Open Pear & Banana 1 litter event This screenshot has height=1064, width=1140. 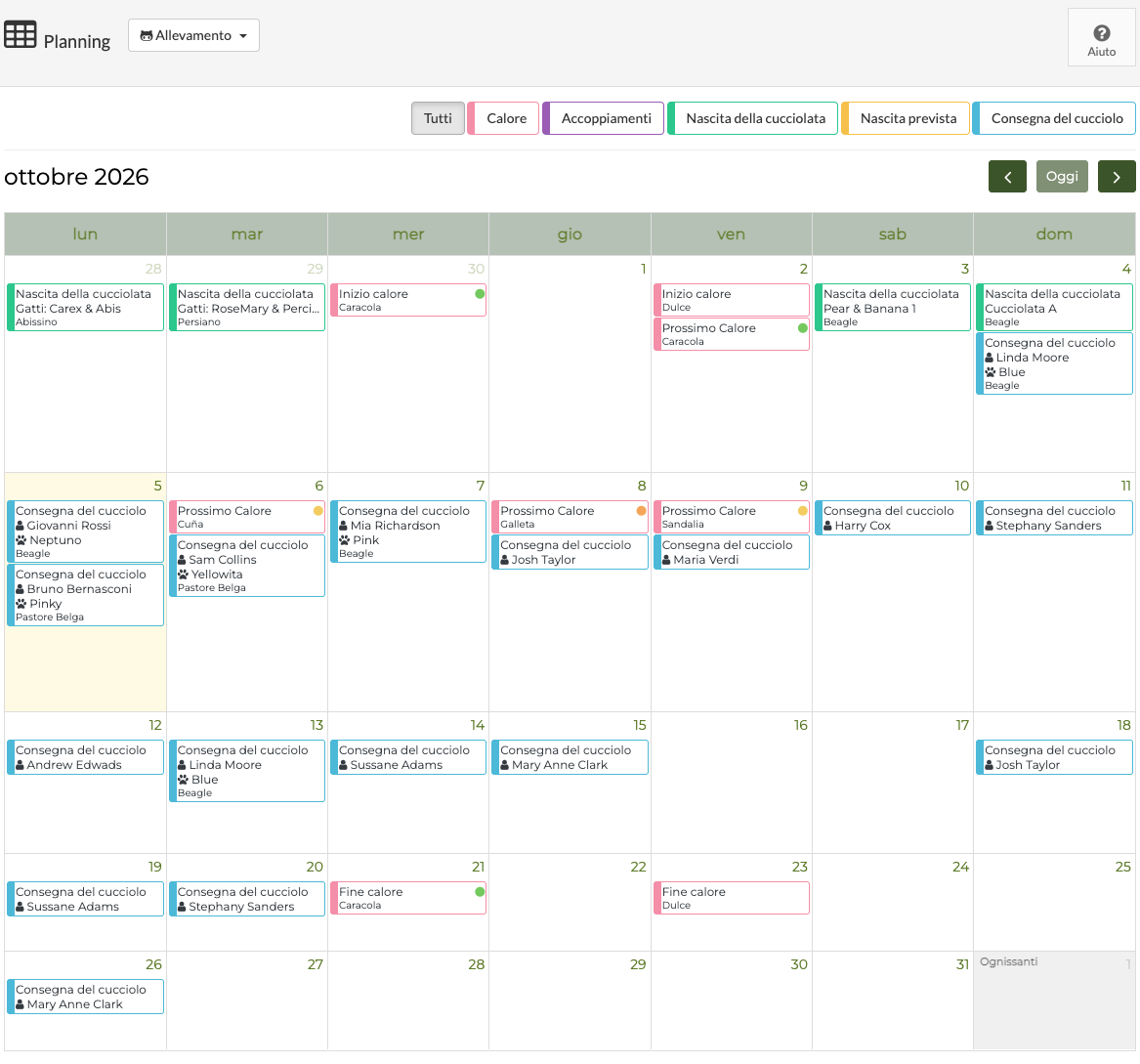pos(893,308)
